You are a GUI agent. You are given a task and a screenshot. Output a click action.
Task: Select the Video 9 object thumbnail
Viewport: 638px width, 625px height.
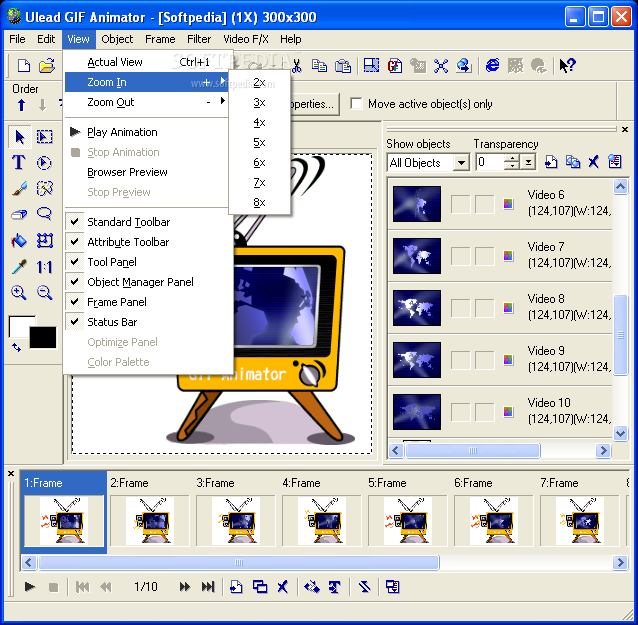(x=417, y=360)
